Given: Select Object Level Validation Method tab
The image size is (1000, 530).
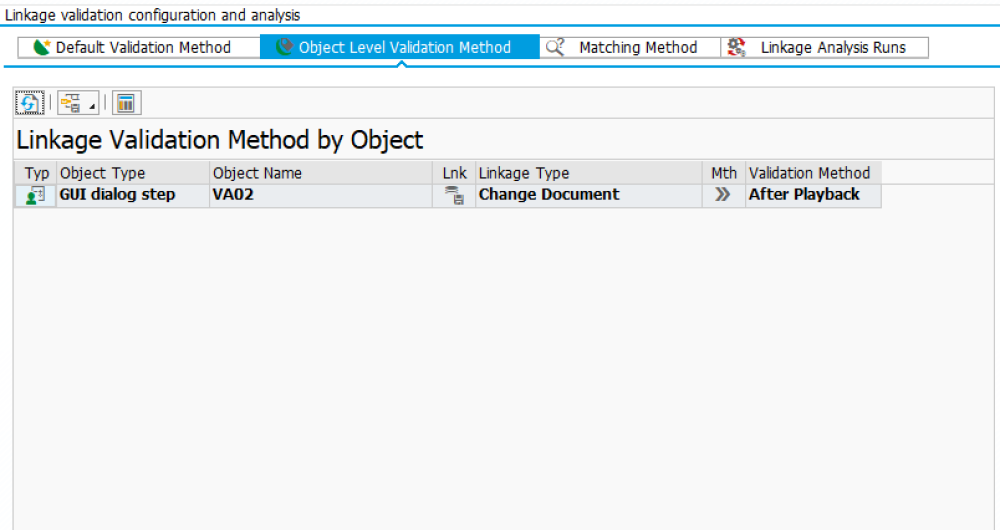Looking at the screenshot, I should 400,48.
